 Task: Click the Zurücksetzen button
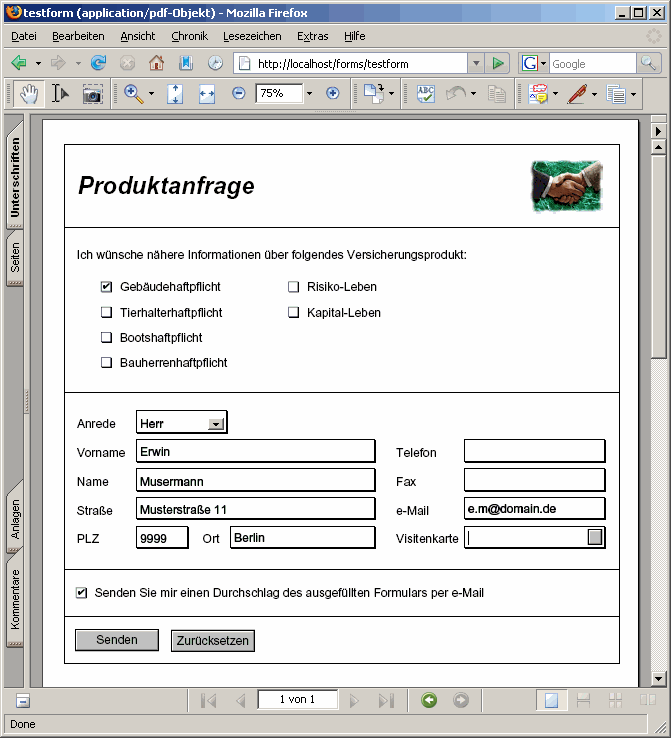tap(213, 640)
